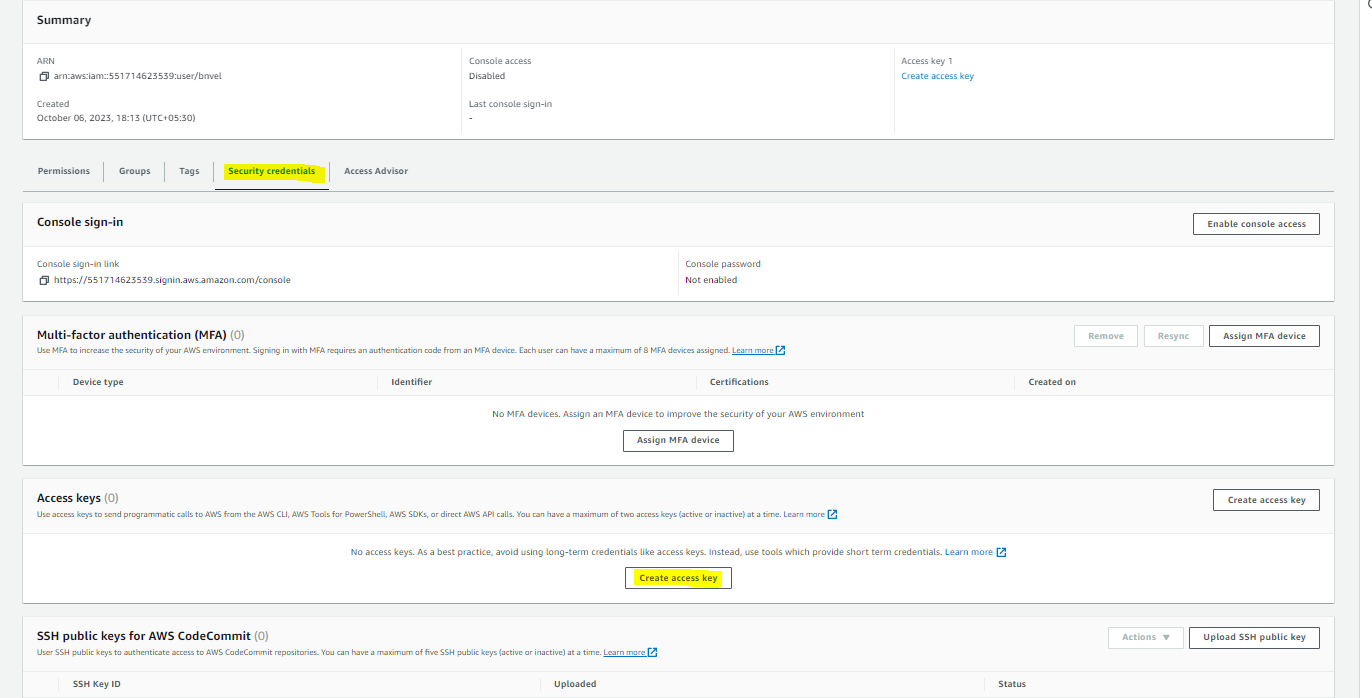Switch to the Permissions tab
This screenshot has width=1372, height=698.
click(64, 171)
